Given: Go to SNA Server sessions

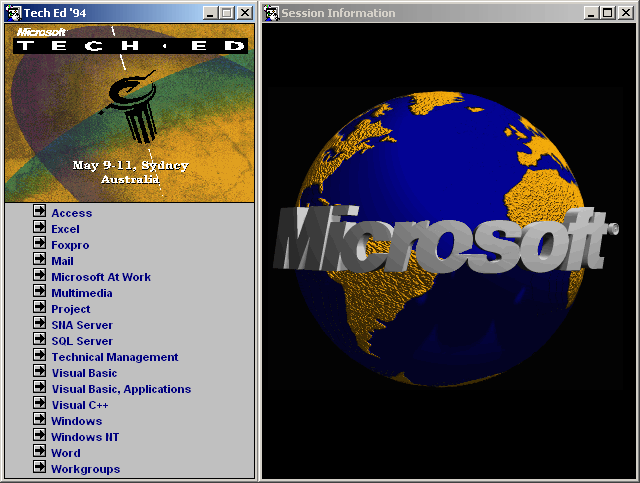Looking at the screenshot, I should pyautogui.click(x=82, y=325).
